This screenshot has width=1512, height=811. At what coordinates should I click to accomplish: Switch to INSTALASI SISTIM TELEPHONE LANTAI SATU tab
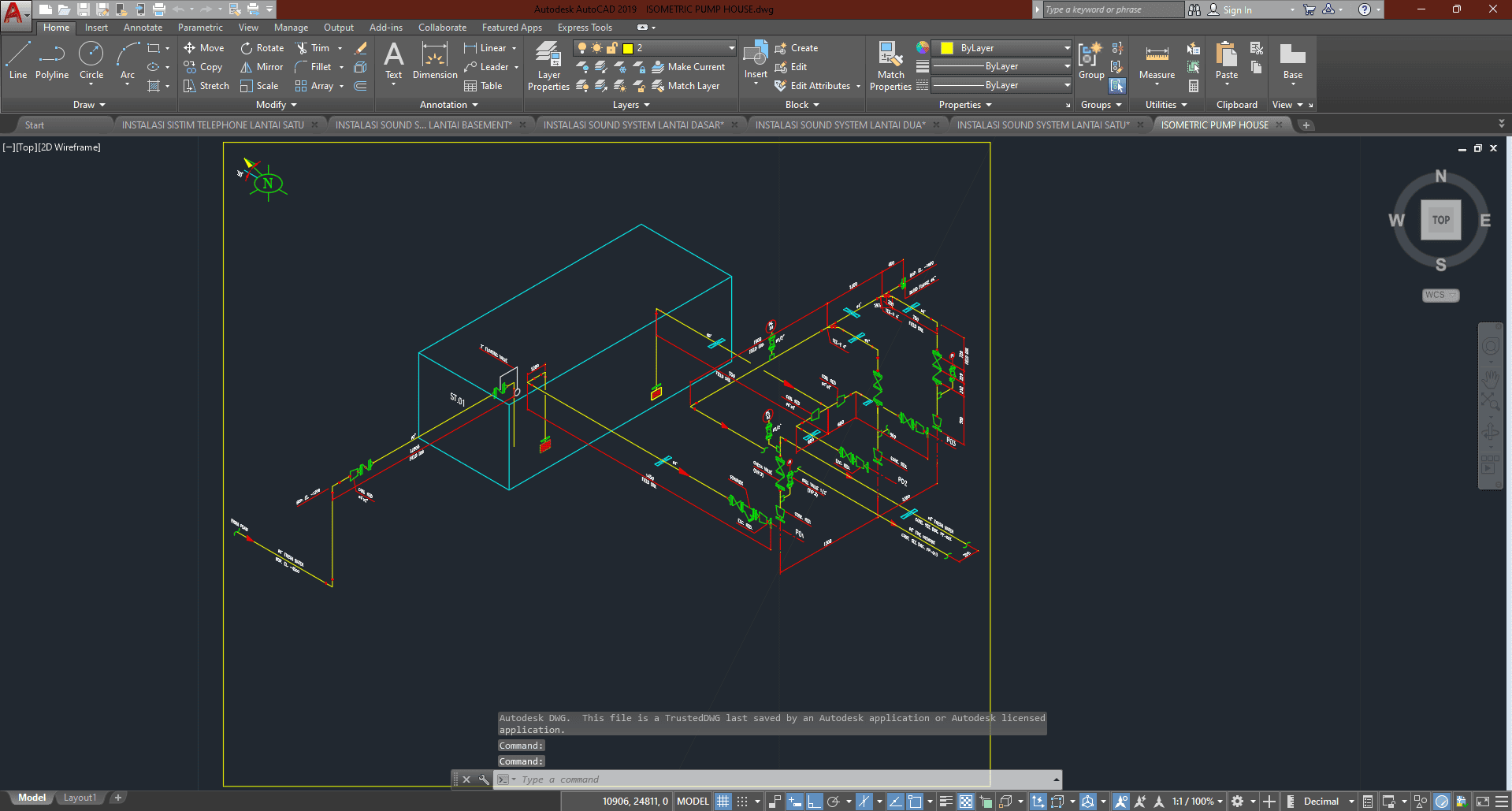pyautogui.click(x=213, y=125)
